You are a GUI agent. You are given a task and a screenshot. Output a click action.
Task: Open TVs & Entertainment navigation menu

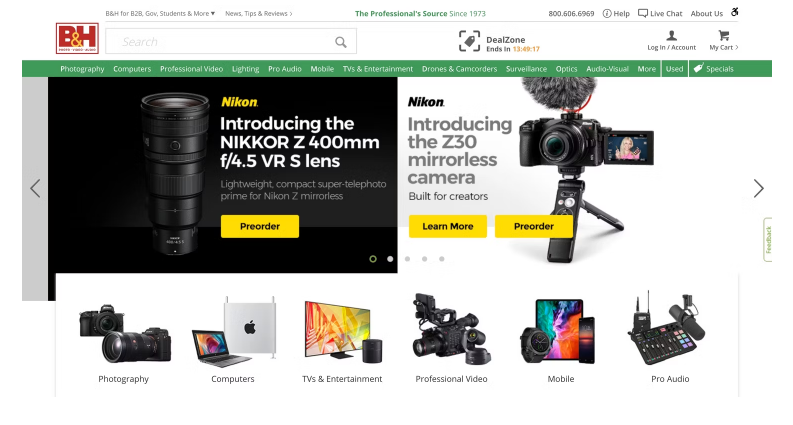(378, 69)
